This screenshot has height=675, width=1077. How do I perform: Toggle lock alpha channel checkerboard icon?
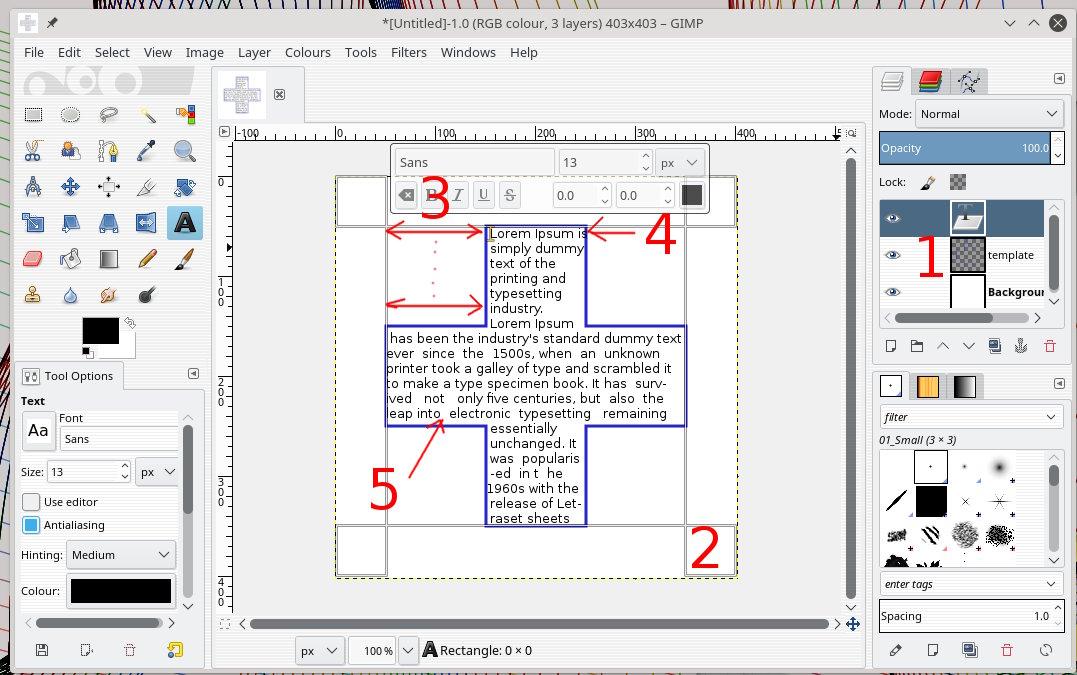tap(957, 183)
